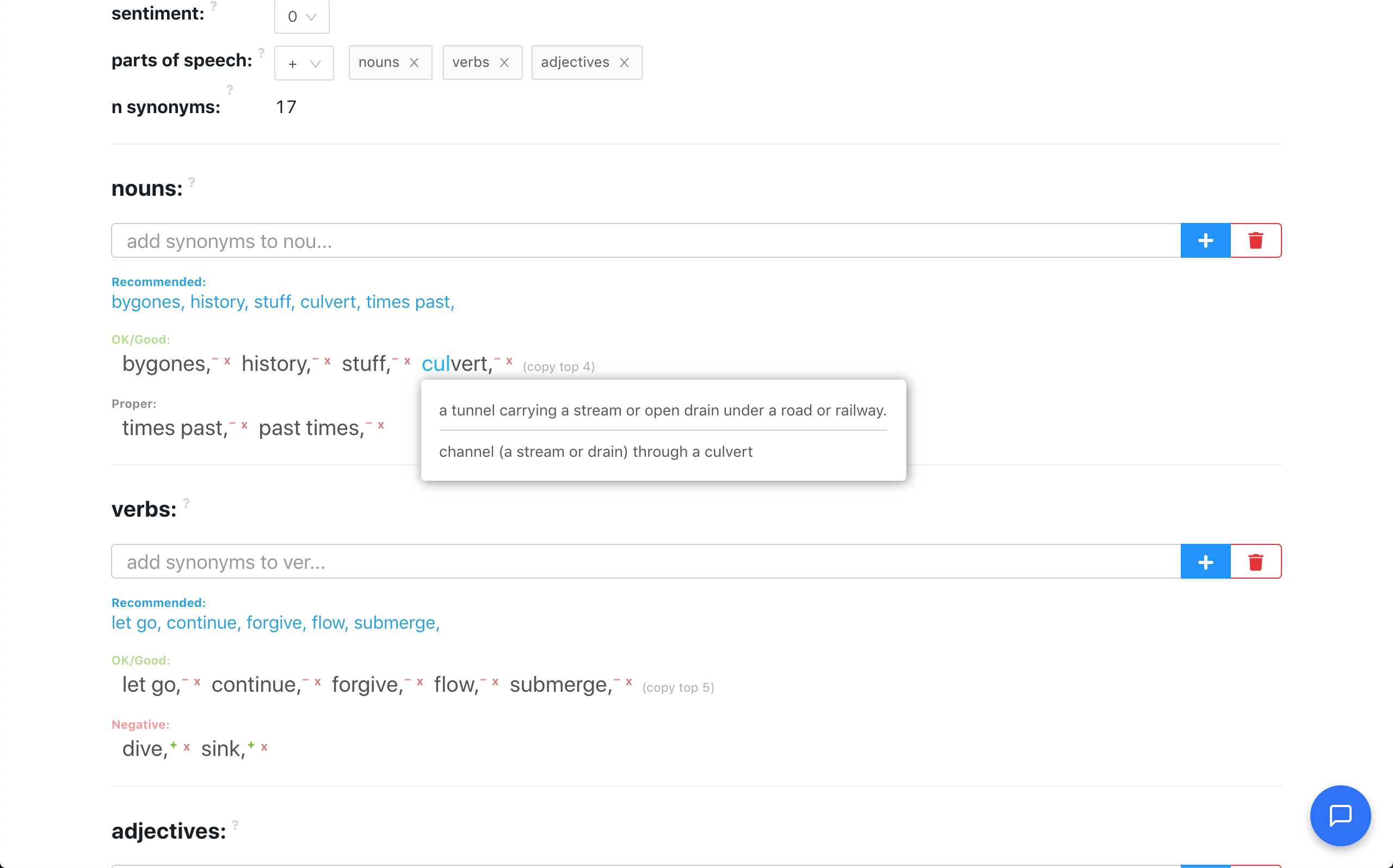The height and width of the screenshot is (868, 1393).
Task: Click the blue plus button for nouns
Action: (1205, 240)
